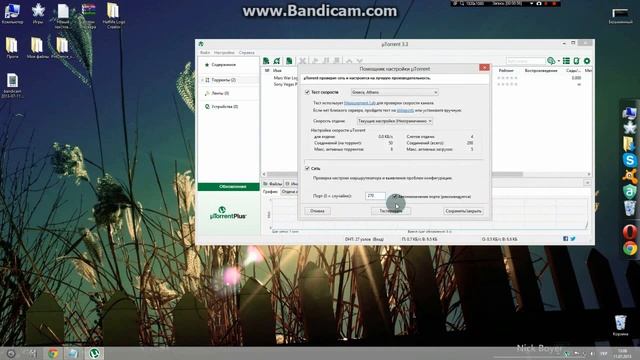
Task: Open uTorrent preferences gear icon
Action: coord(587,61)
